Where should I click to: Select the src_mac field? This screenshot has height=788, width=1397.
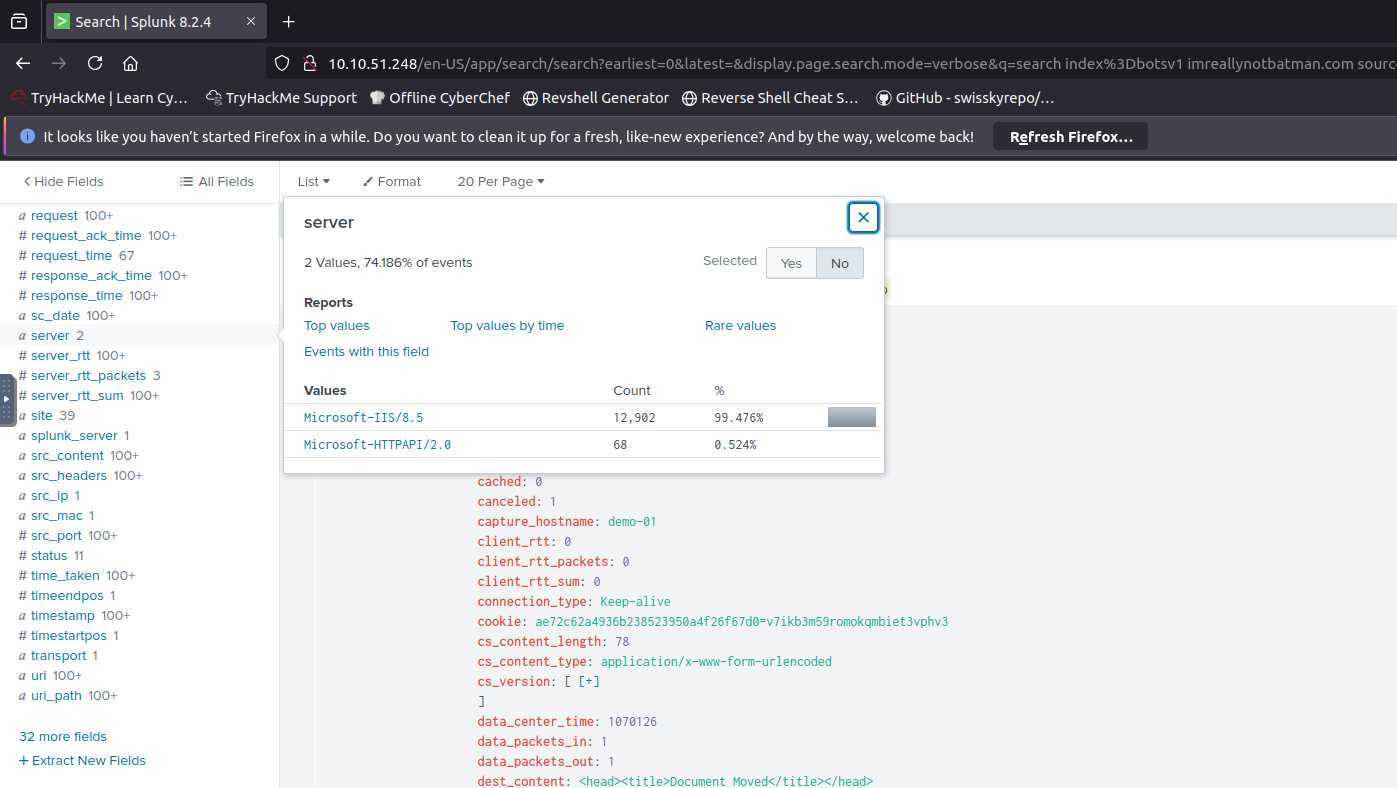57,515
